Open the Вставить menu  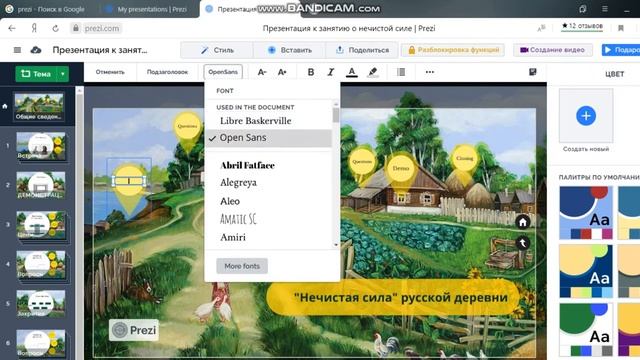[289, 50]
